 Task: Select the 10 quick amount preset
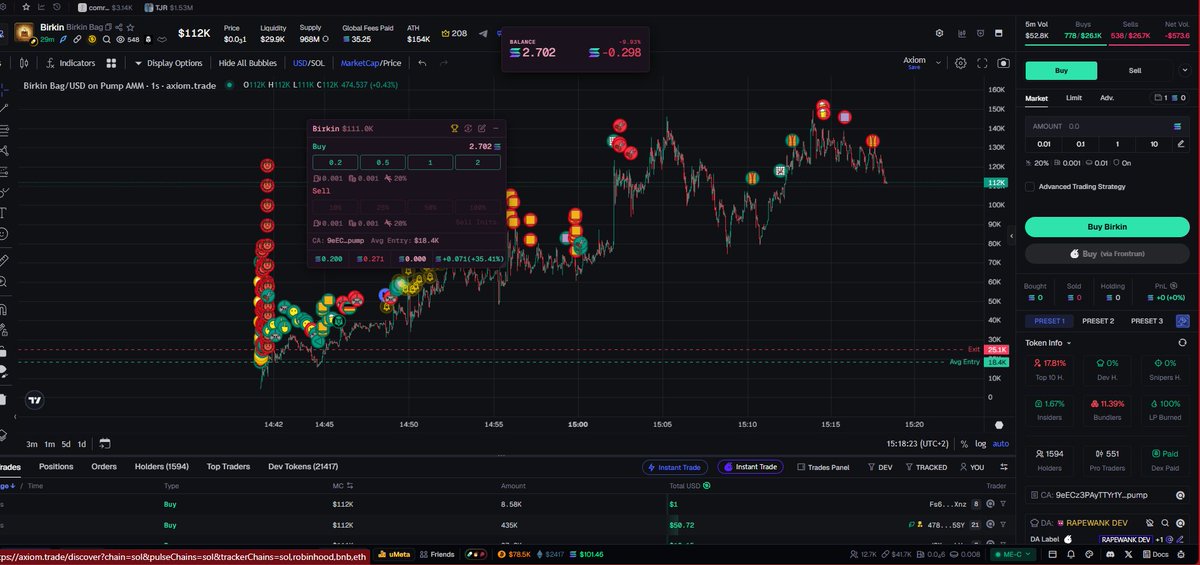(x=1153, y=144)
